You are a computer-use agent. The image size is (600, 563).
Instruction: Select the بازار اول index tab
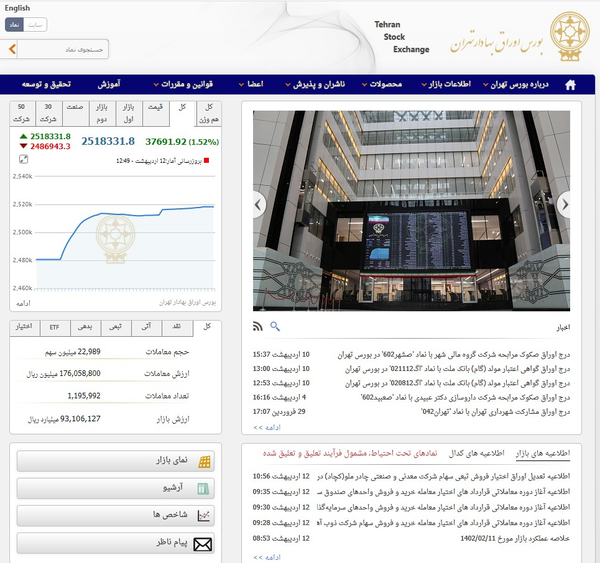click(x=129, y=113)
